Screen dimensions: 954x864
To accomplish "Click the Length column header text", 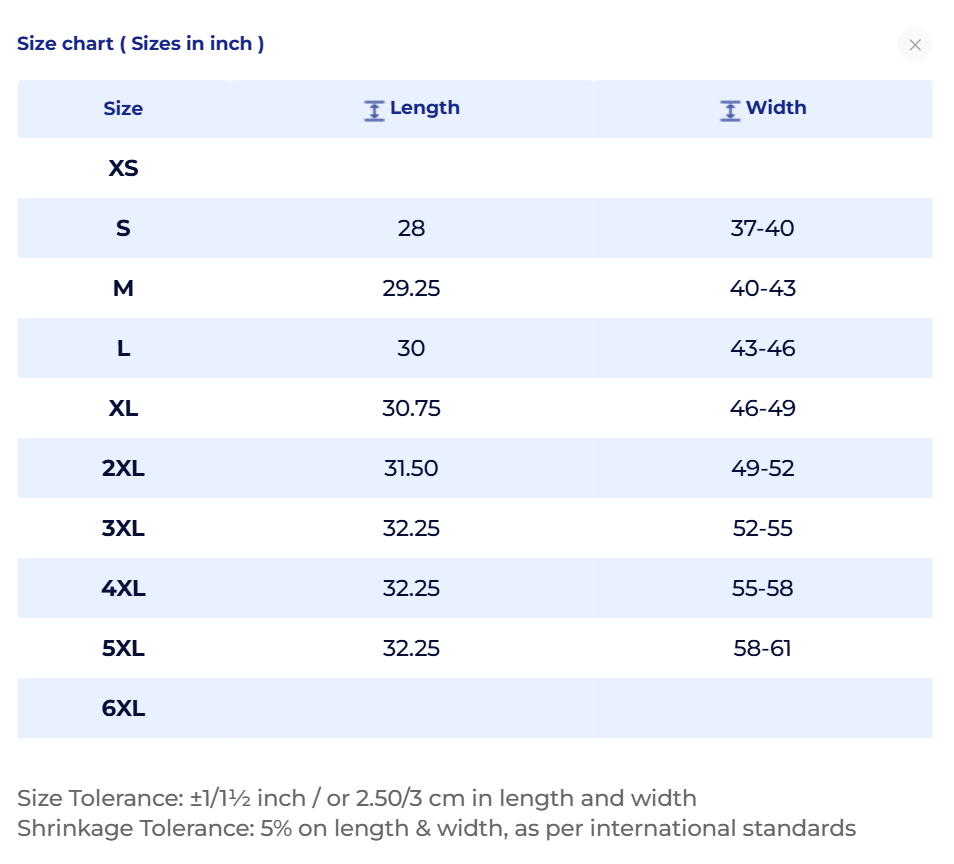I will tap(425, 108).
